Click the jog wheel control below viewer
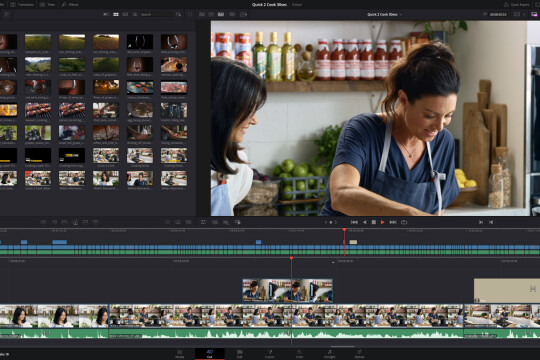Viewport: 540px width, 360px height. 331,222
